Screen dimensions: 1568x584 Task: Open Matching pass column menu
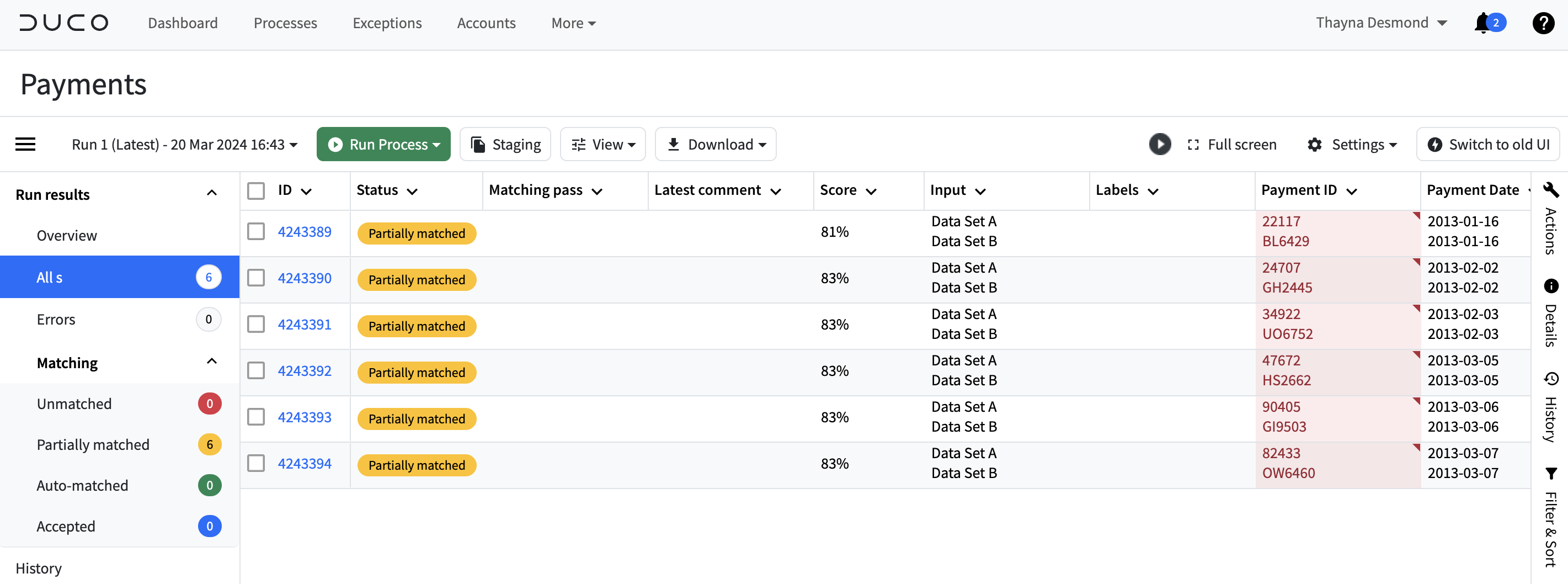coord(596,191)
